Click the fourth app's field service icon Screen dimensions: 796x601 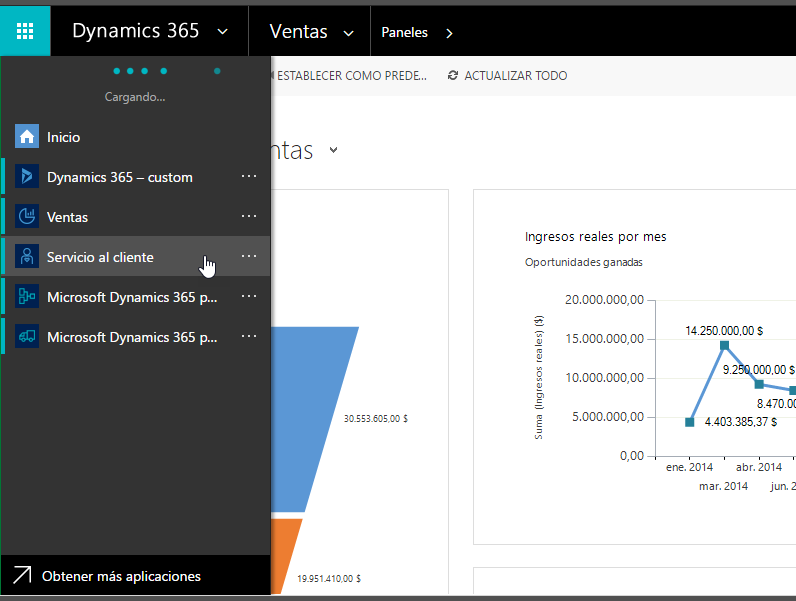tap(27, 297)
